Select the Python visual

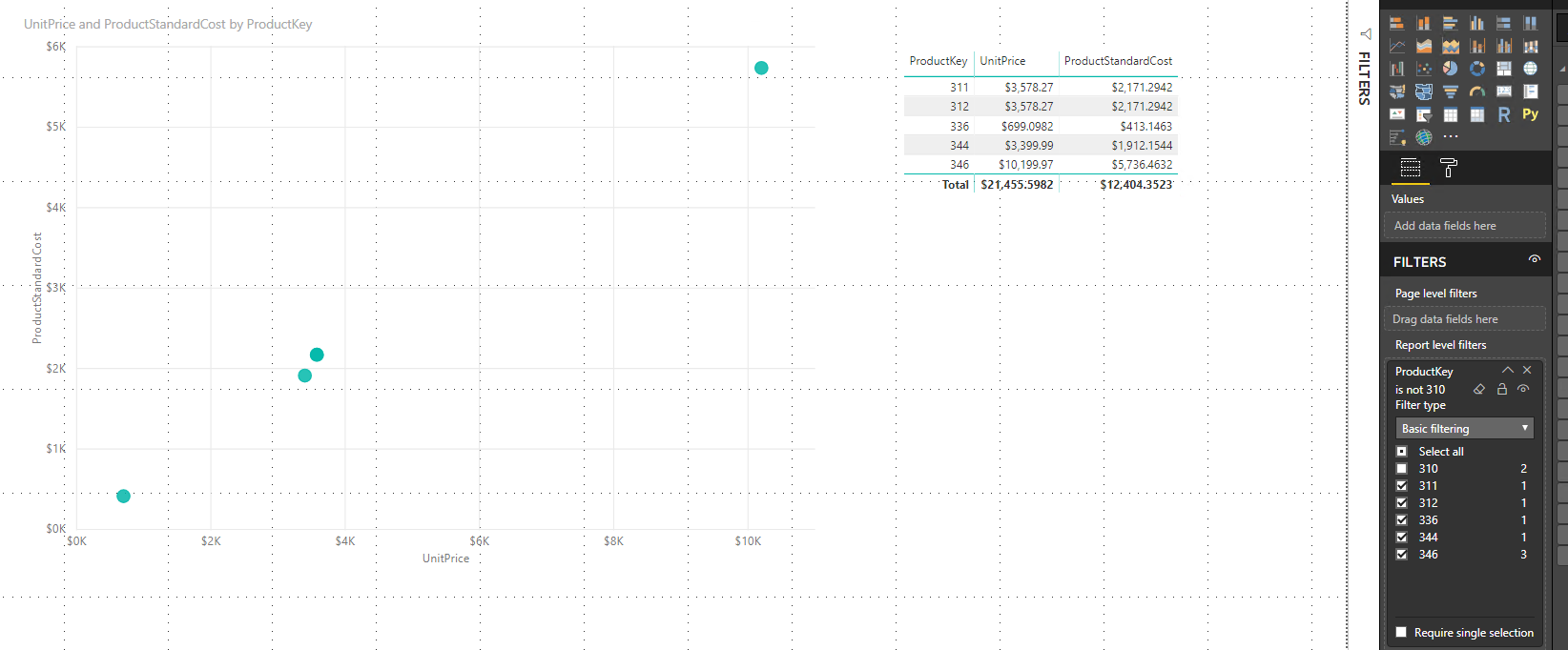point(1531,114)
